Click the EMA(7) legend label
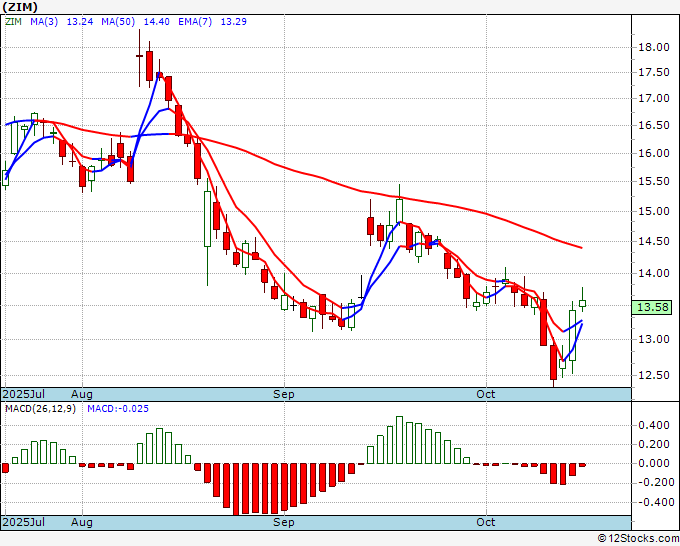 [x=195, y=21]
